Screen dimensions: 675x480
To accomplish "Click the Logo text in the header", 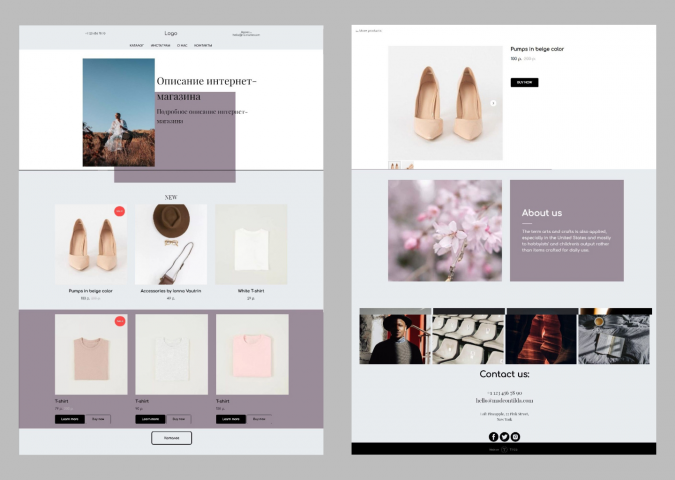I will click(171, 33).
